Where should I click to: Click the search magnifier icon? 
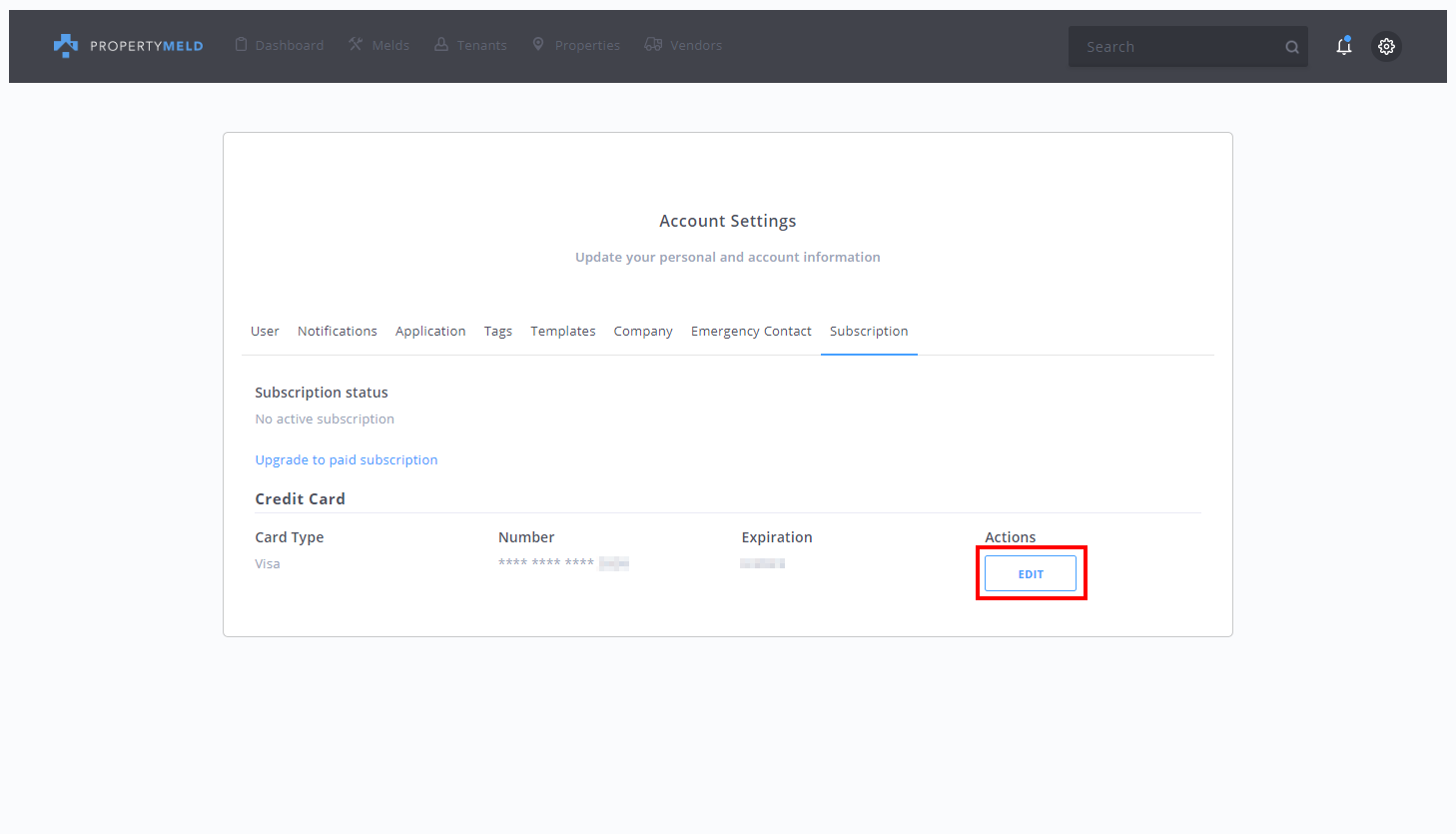click(x=1291, y=47)
